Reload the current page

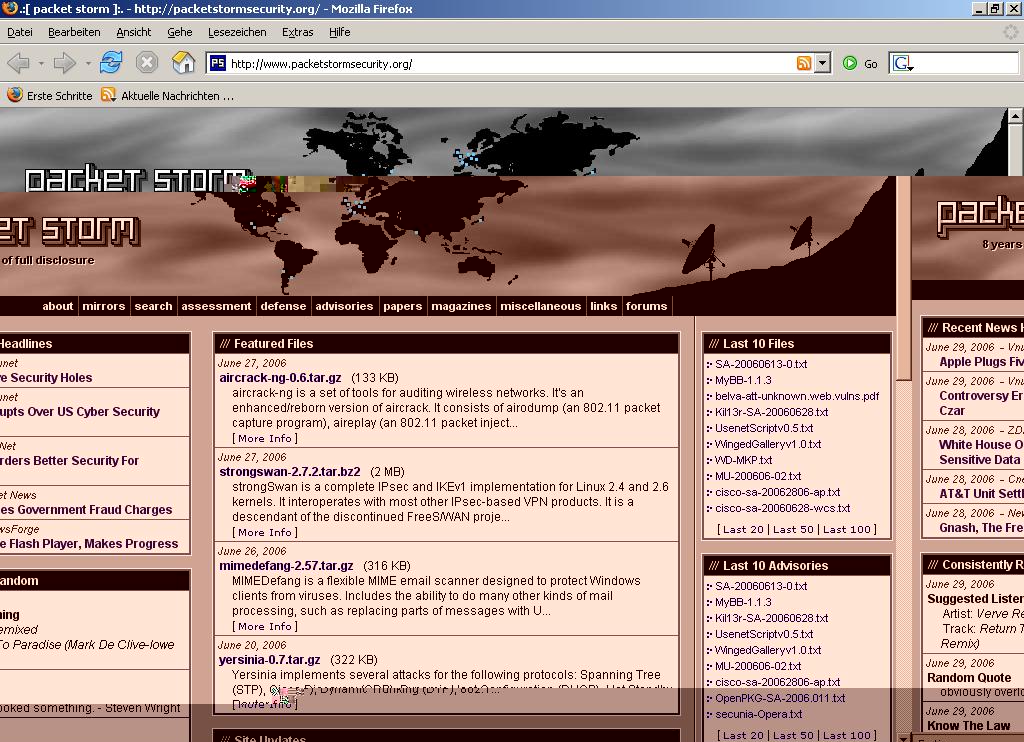coord(111,63)
